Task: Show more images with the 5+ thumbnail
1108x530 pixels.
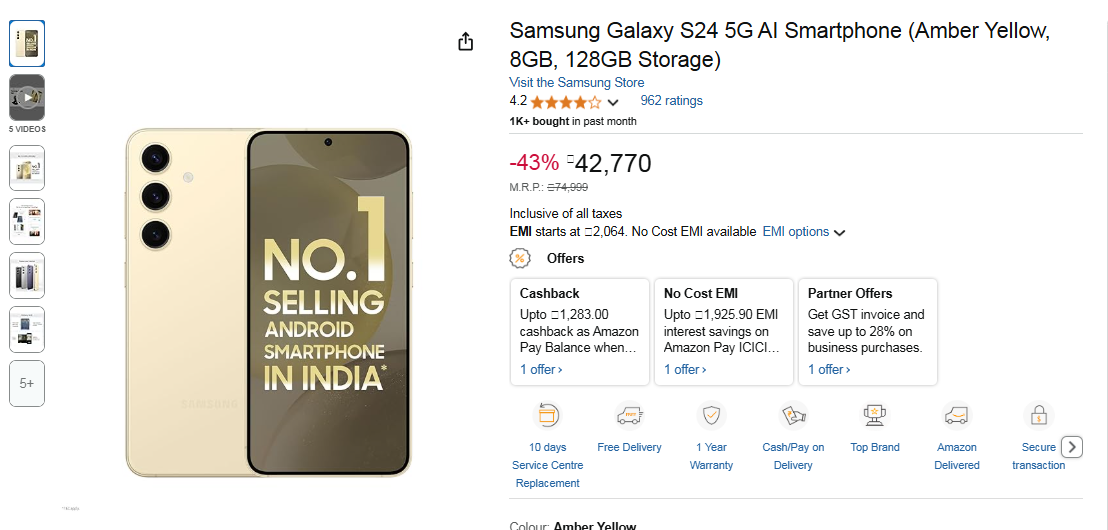Action: pyautogui.click(x=27, y=383)
